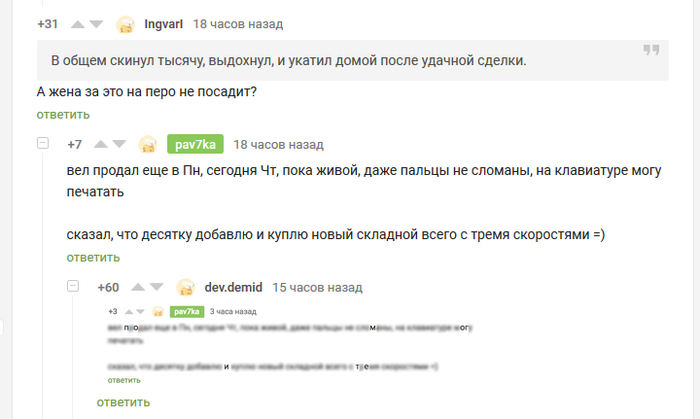Image resolution: width=700 pixels, height=419 pixels.
Task: Open dev.demid's avatar icon
Action: (186, 287)
